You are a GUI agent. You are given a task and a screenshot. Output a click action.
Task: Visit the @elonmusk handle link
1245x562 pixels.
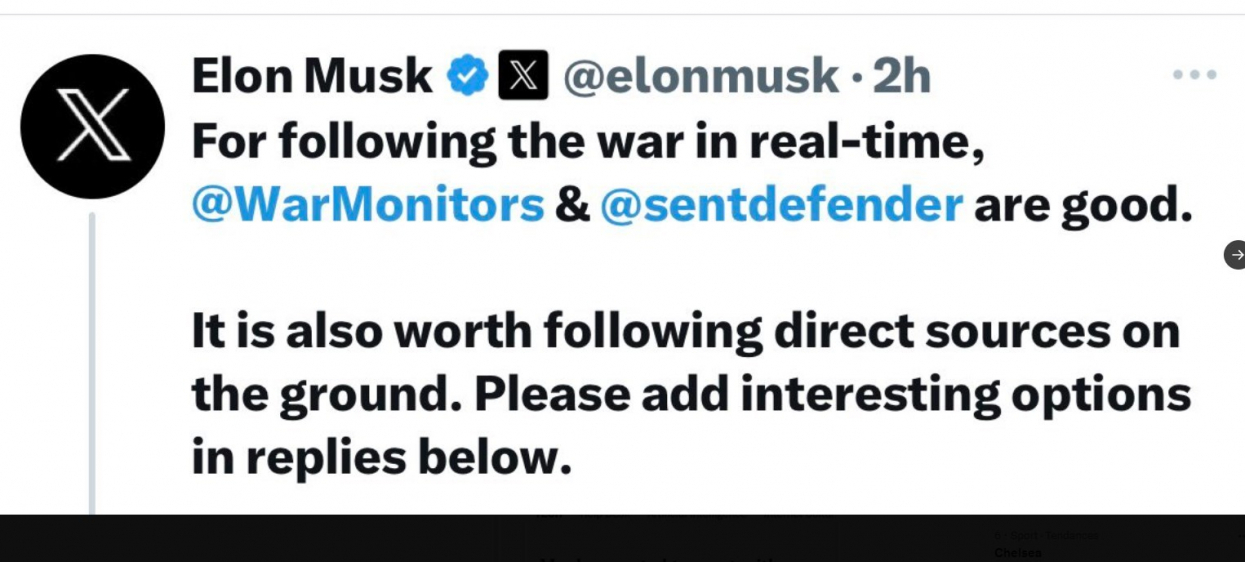click(x=701, y=76)
